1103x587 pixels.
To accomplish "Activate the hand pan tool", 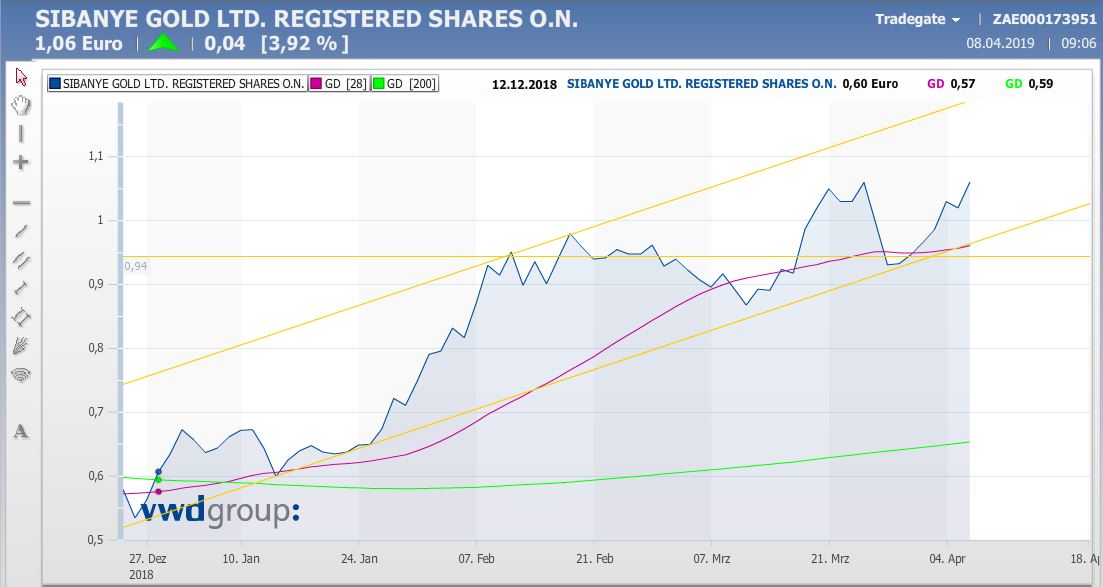I will 21,105.
